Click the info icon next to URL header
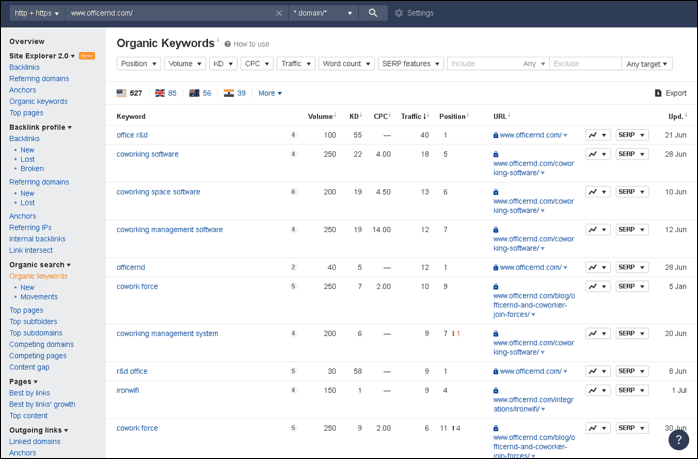The image size is (698, 459). coord(509,115)
